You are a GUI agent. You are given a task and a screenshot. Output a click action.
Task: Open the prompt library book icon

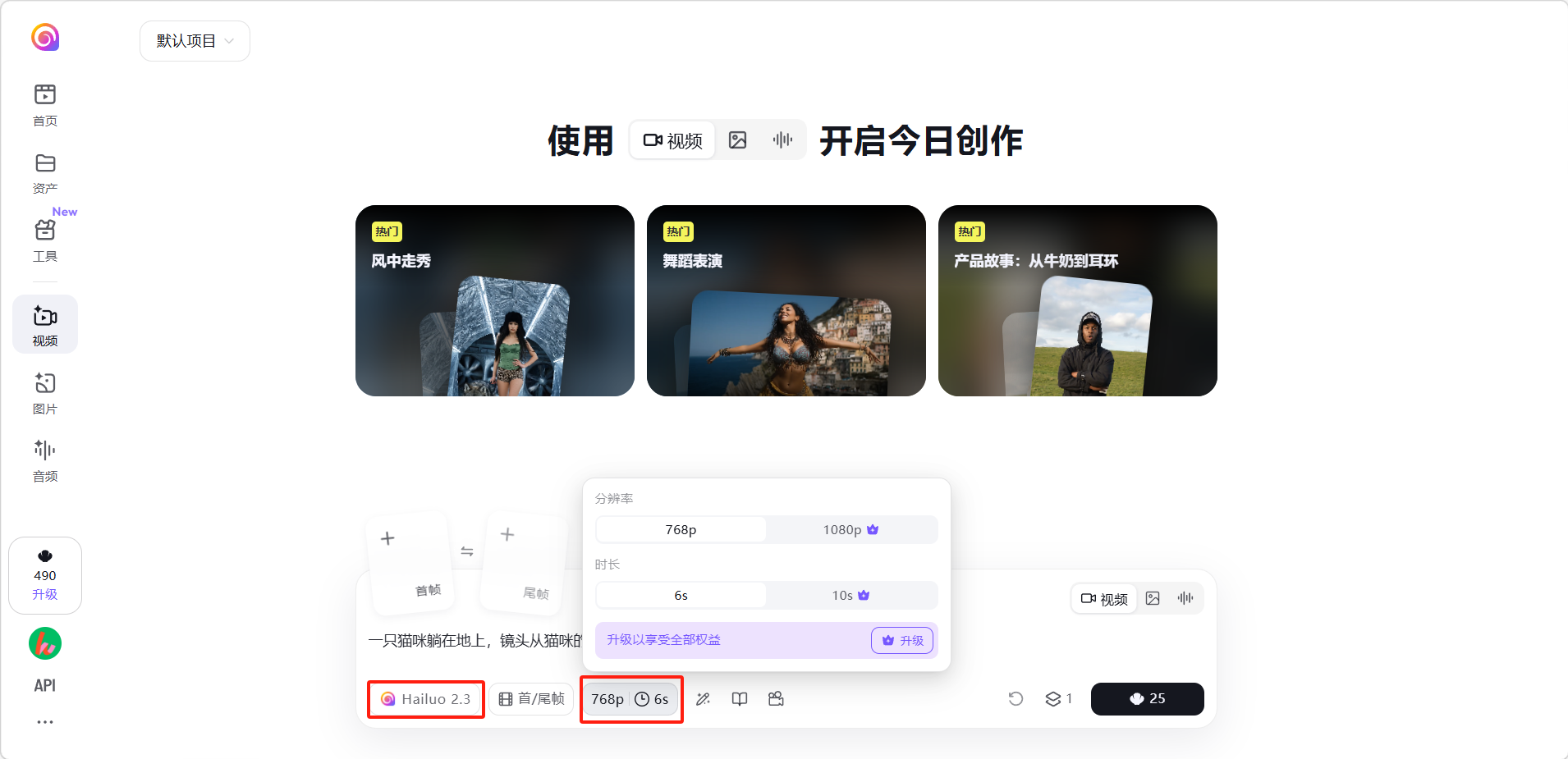pyautogui.click(x=740, y=699)
